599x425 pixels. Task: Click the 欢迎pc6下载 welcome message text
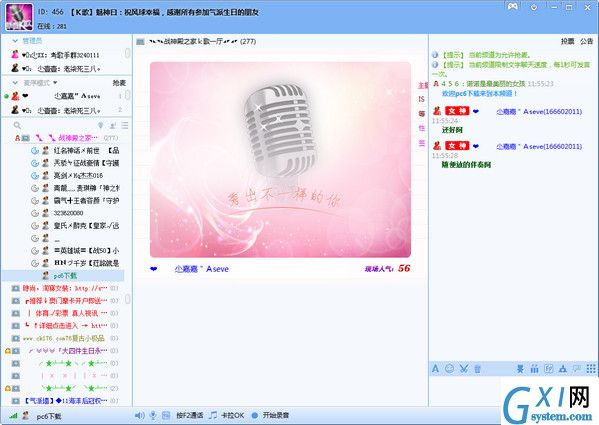(x=479, y=94)
